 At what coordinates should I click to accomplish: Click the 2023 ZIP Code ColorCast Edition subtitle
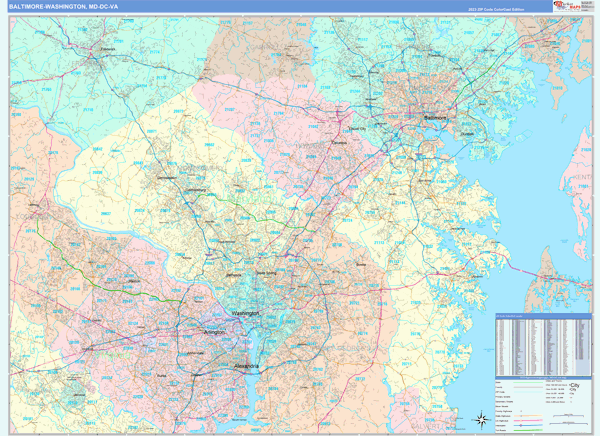pyautogui.click(x=496, y=10)
